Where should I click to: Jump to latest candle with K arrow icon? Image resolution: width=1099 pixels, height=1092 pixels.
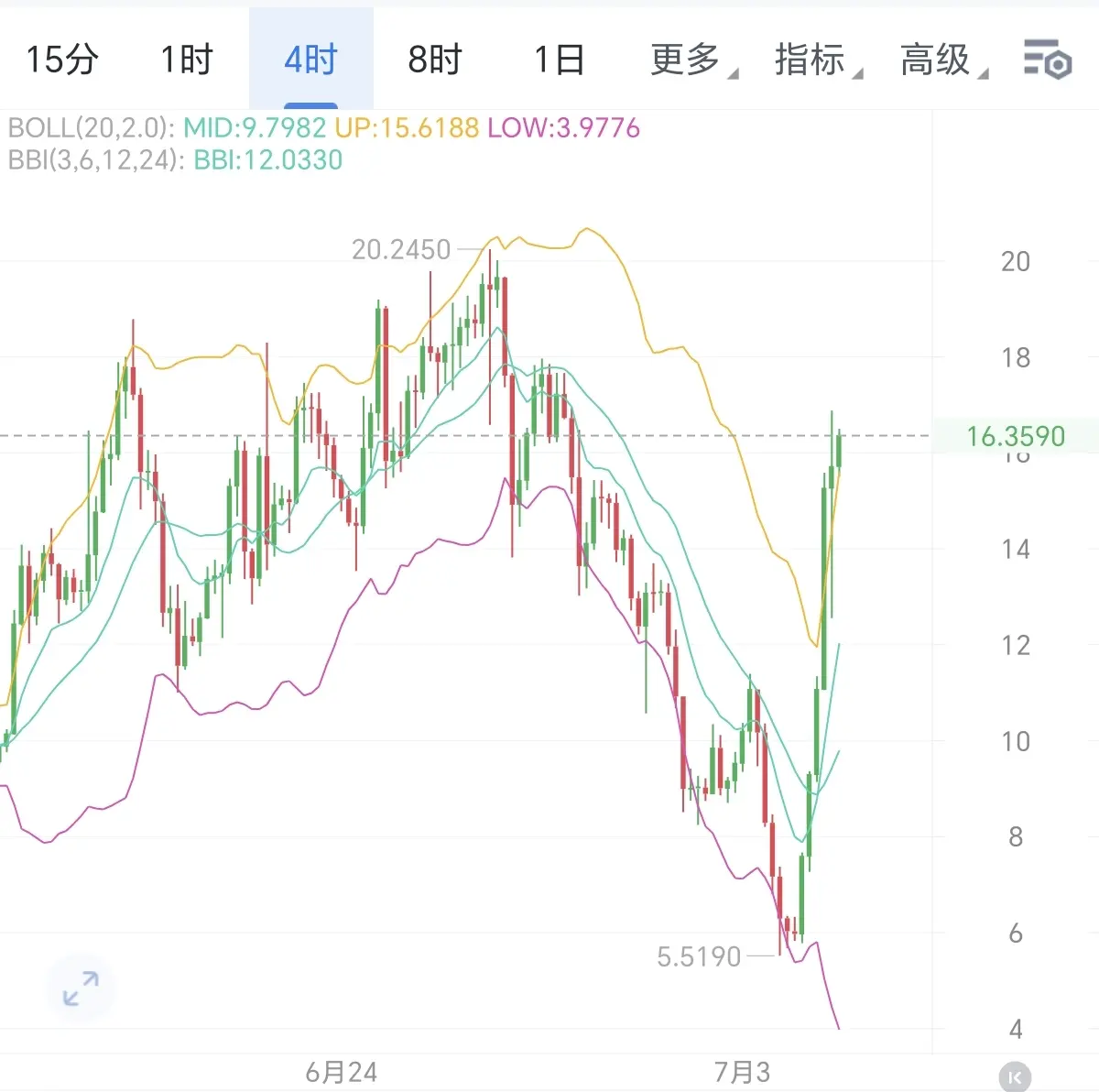click(1015, 1077)
